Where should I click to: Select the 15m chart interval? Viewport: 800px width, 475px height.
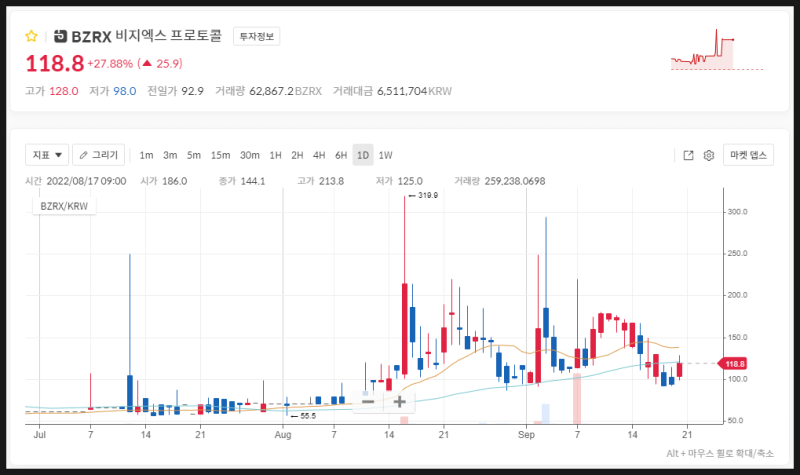point(220,155)
